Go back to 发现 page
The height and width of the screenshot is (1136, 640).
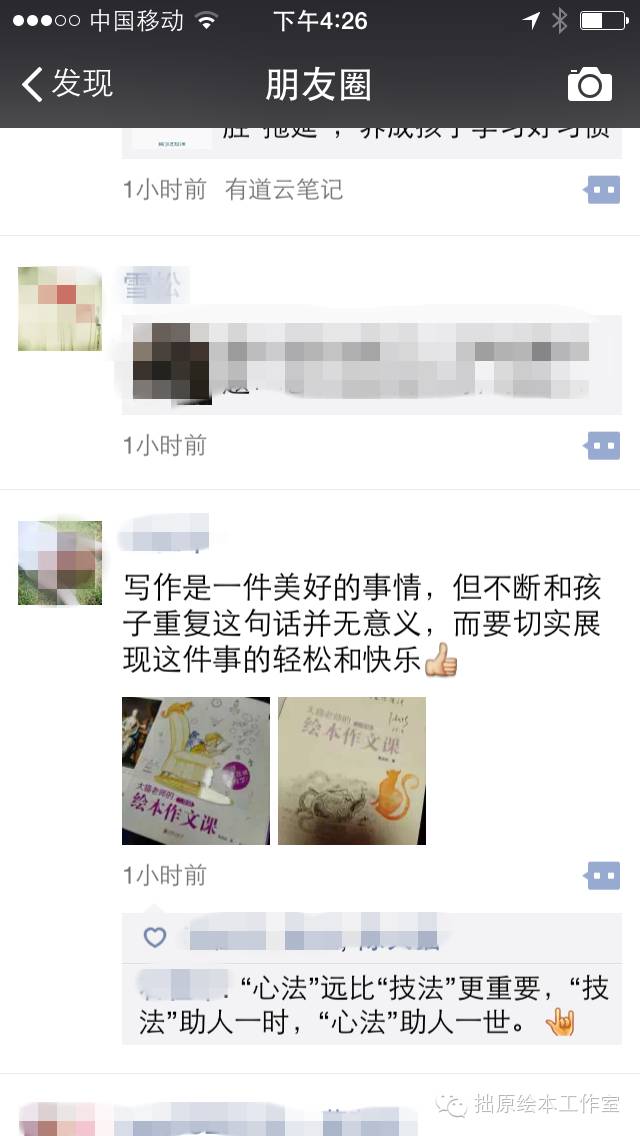[x=67, y=84]
